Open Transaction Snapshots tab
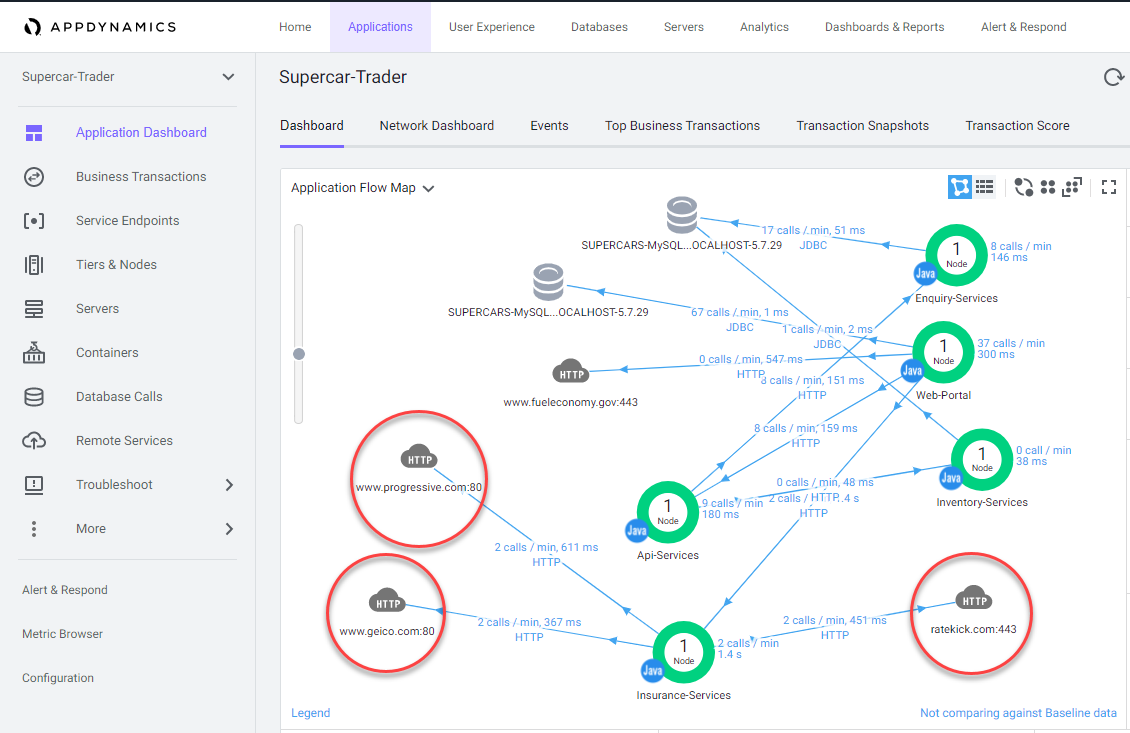Image resolution: width=1130 pixels, height=733 pixels. click(x=863, y=125)
